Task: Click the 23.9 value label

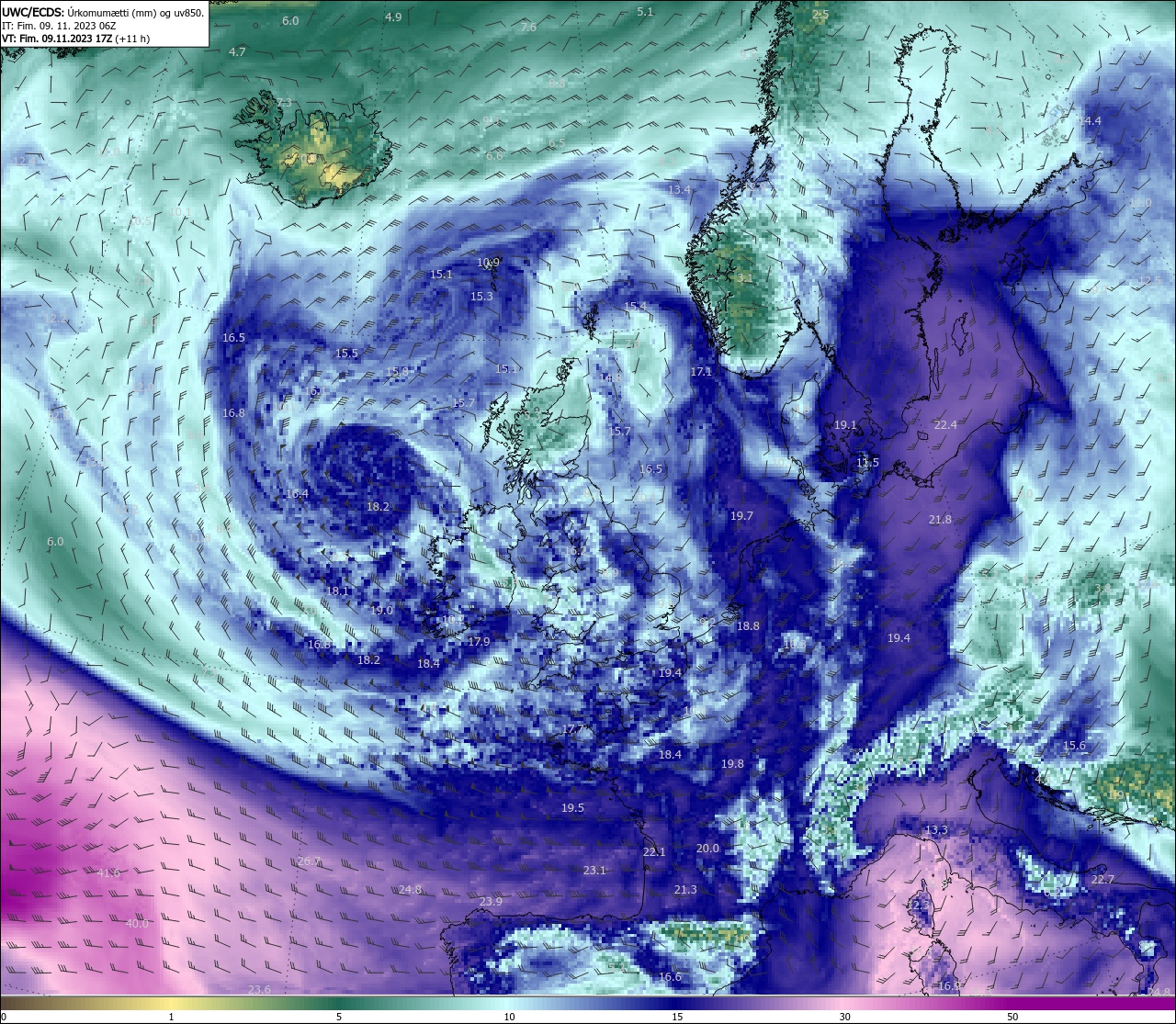Action: click(491, 902)
